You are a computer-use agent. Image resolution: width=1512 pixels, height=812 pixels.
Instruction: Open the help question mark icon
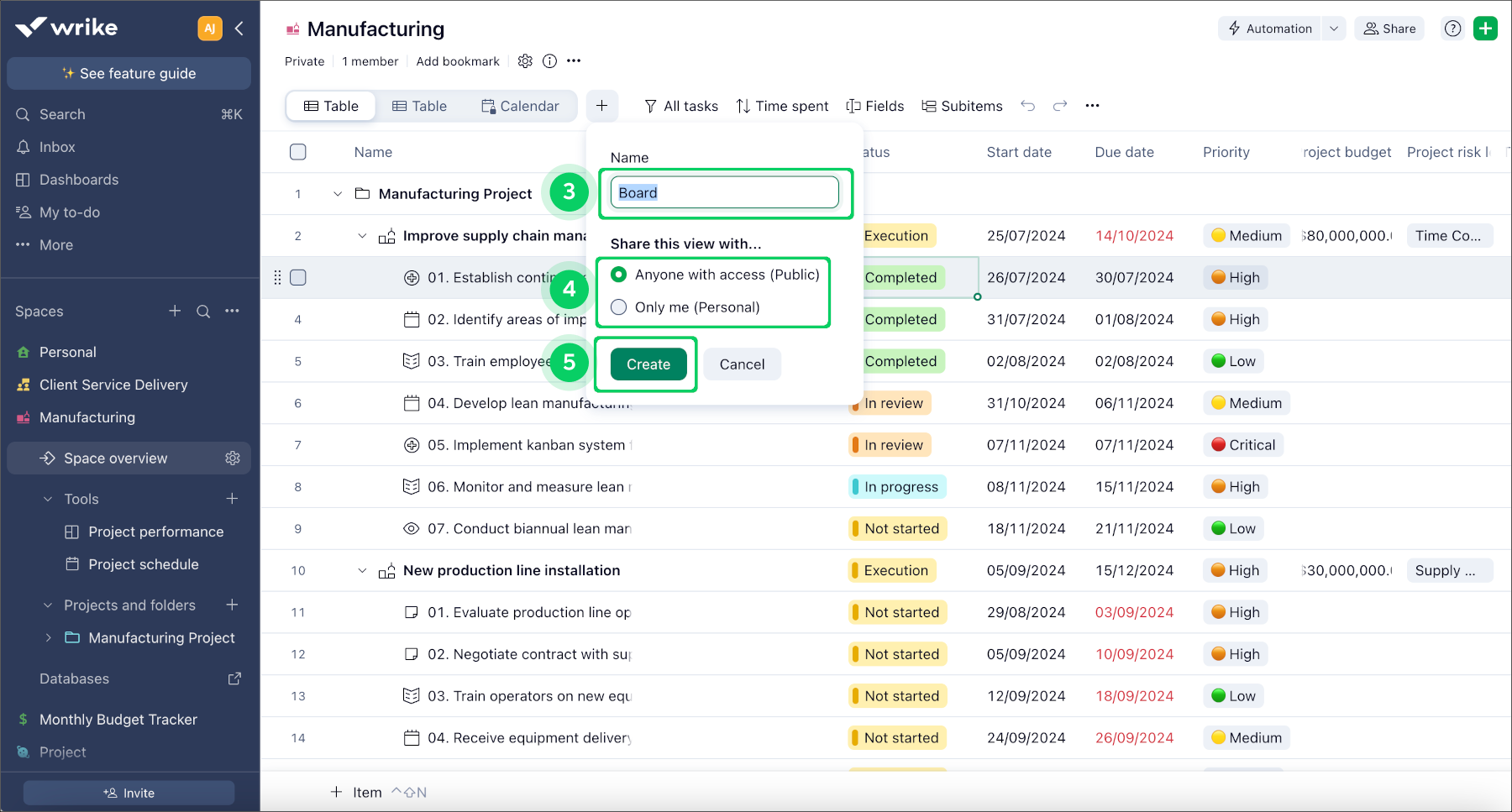coord(1452,29)
